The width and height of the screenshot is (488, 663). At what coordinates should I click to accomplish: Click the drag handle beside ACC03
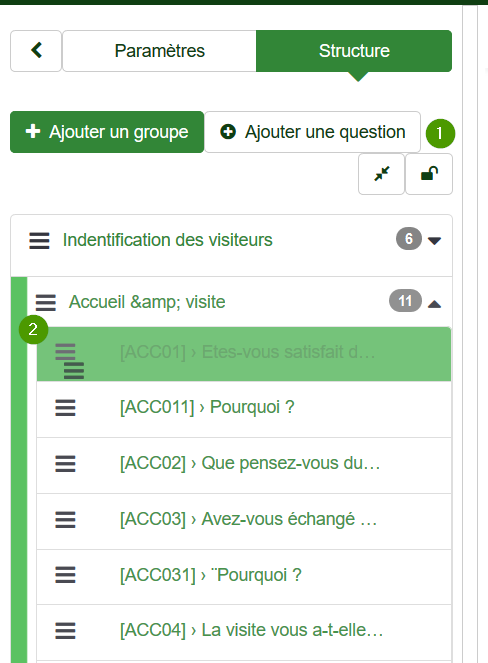(66, 520)
